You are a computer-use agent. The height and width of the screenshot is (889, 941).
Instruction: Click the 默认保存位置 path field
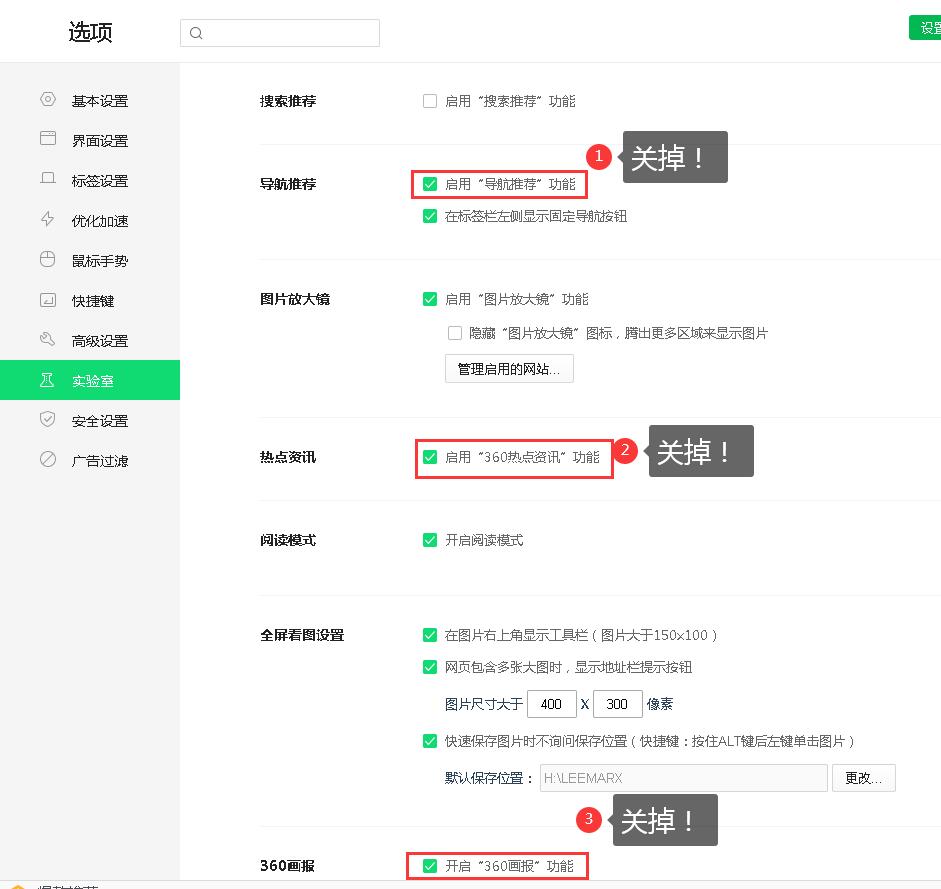pyautogui.click(x=684, y=778)
